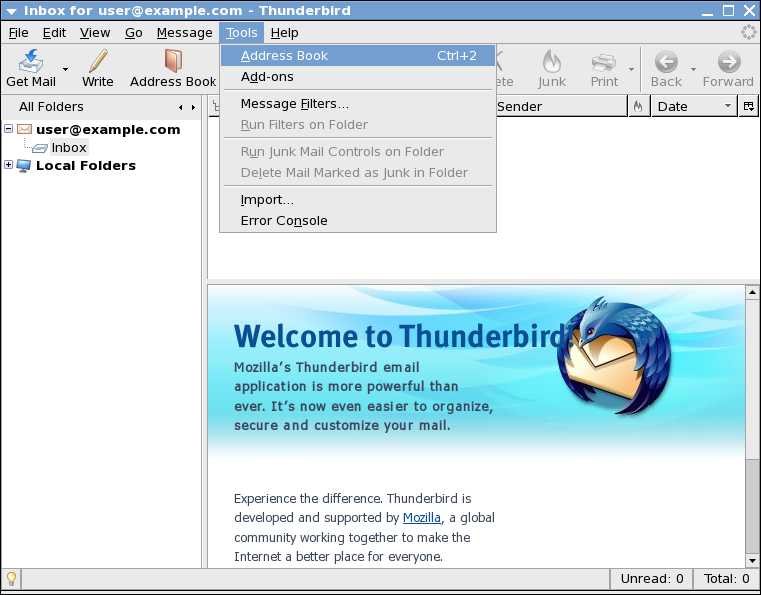Open the Back history dropdown arrow

pyautogui.click(x=694, y=69)
